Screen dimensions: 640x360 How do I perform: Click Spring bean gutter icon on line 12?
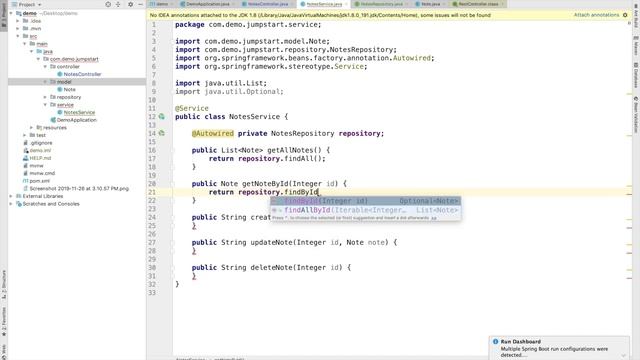[x=162, y=117]
